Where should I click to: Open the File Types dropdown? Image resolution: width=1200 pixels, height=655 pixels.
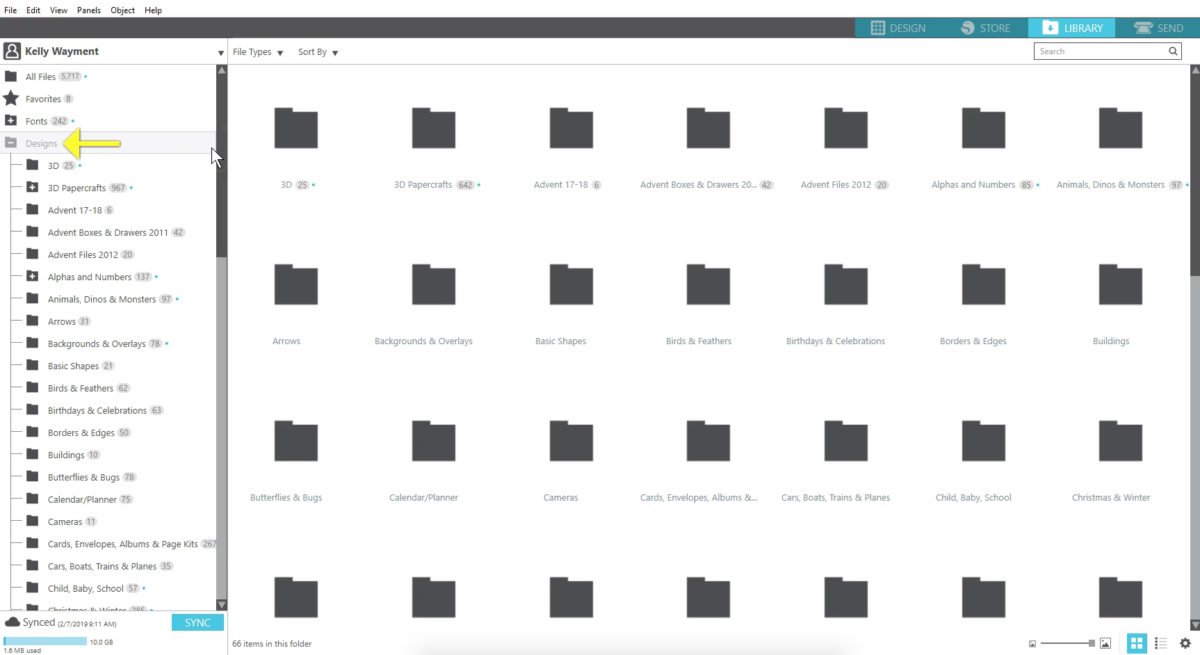[258, 52]
